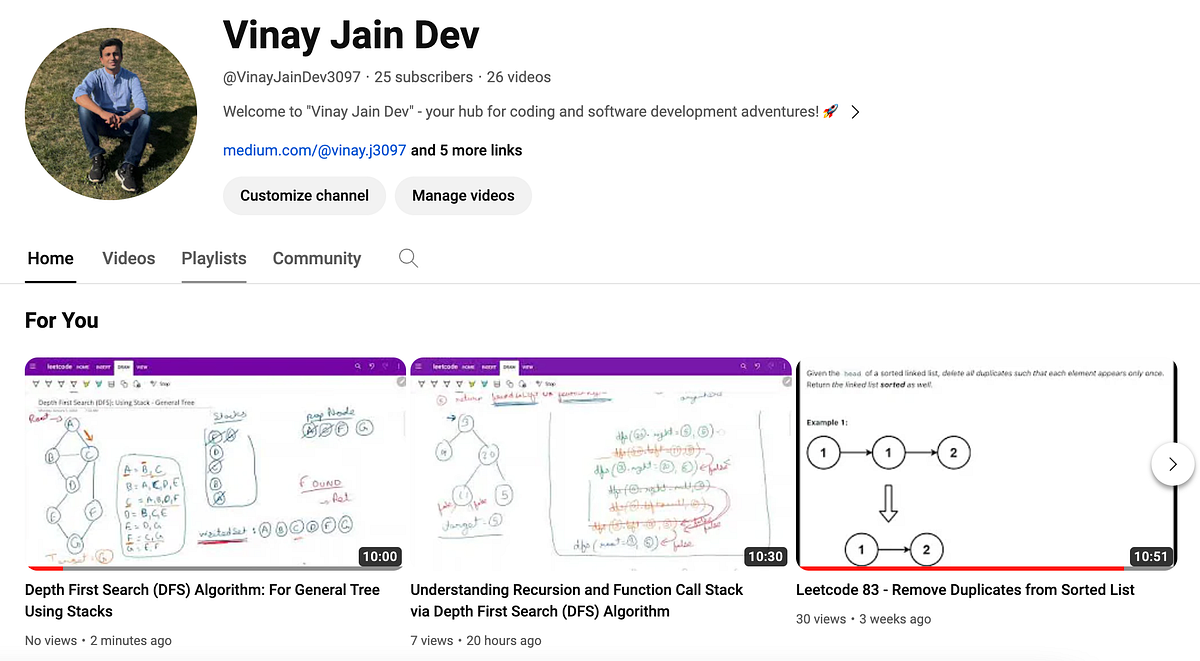Open search on the channel page
This screenshot has width=1200, height=661.
tap(408, 258)
